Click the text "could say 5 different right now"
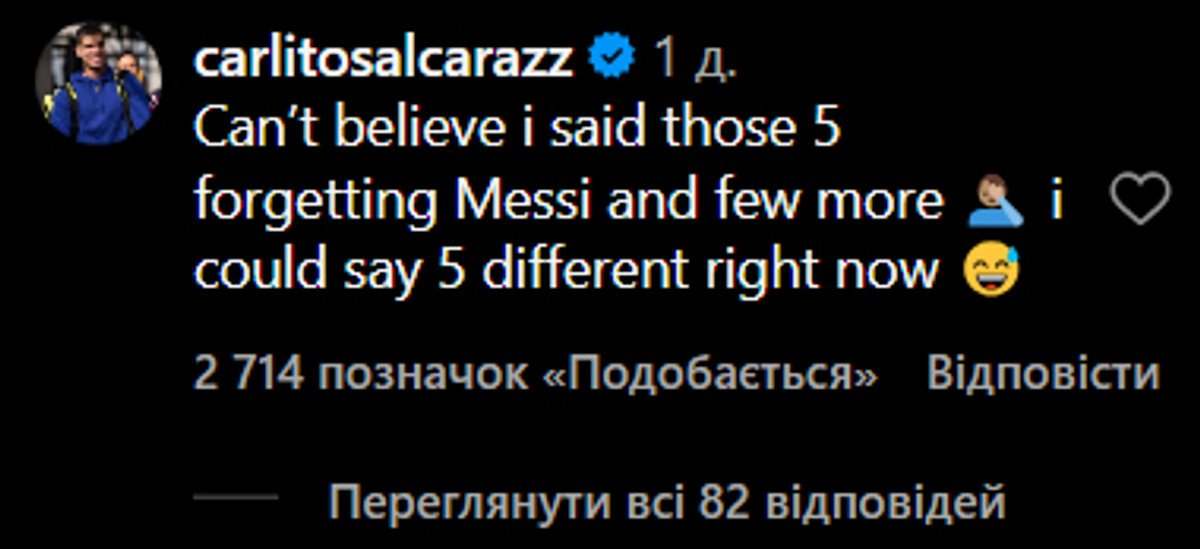 [x=566, y=270]
